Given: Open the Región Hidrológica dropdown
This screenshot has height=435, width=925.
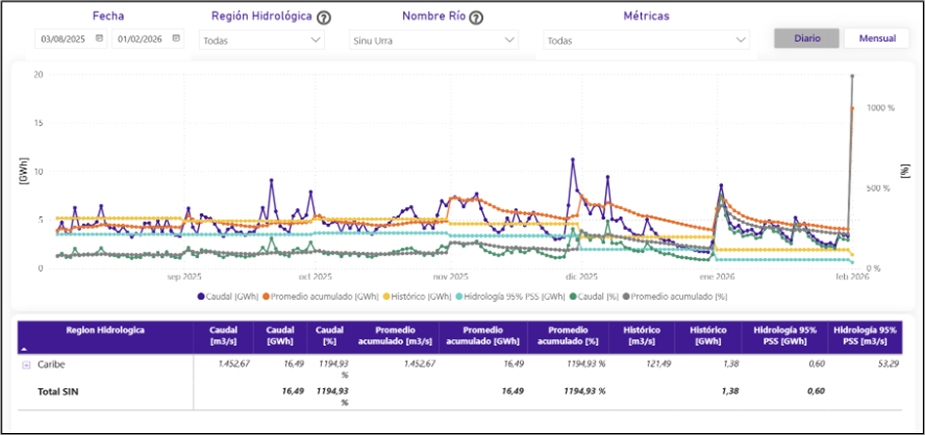Looking at the screenshot, I should pos(262,41).
